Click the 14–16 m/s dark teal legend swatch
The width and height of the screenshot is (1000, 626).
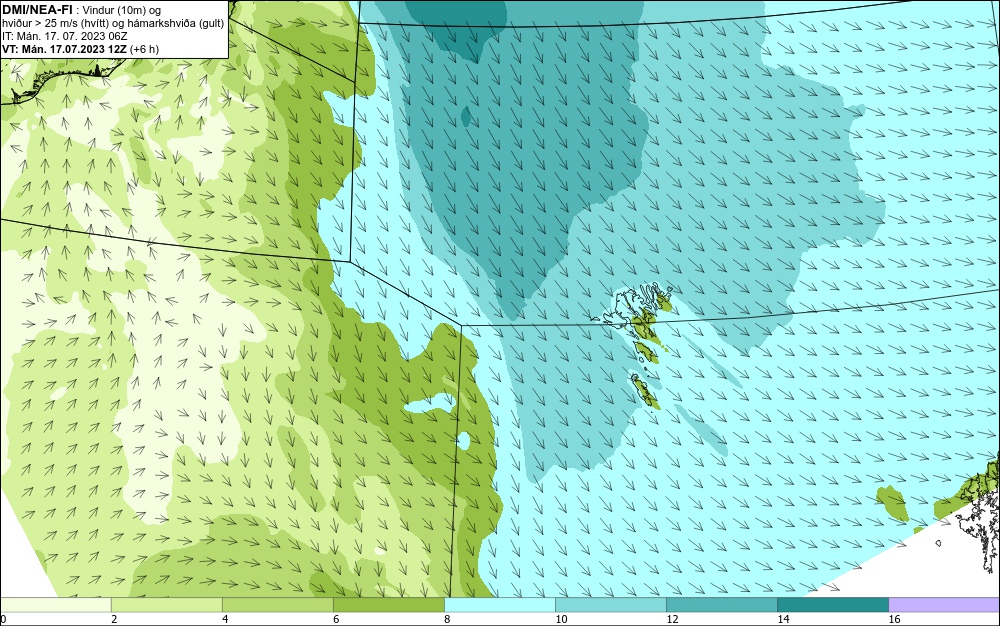pos(832,604)
